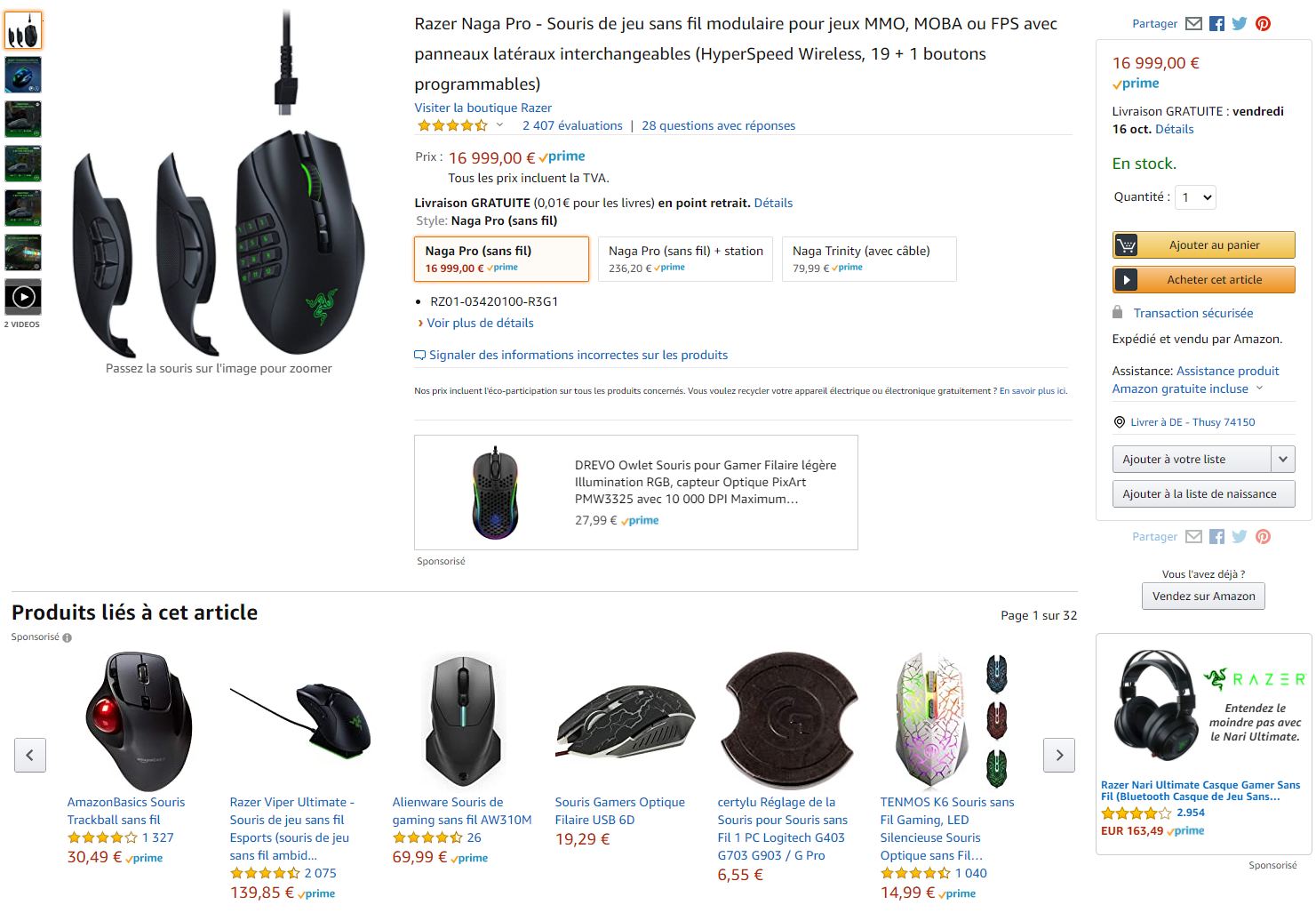Viewport: 1316px width, 913px height.
Task: Expand star rating breakdown chevron
Action: pyautogui.click(x=499, y=125)
